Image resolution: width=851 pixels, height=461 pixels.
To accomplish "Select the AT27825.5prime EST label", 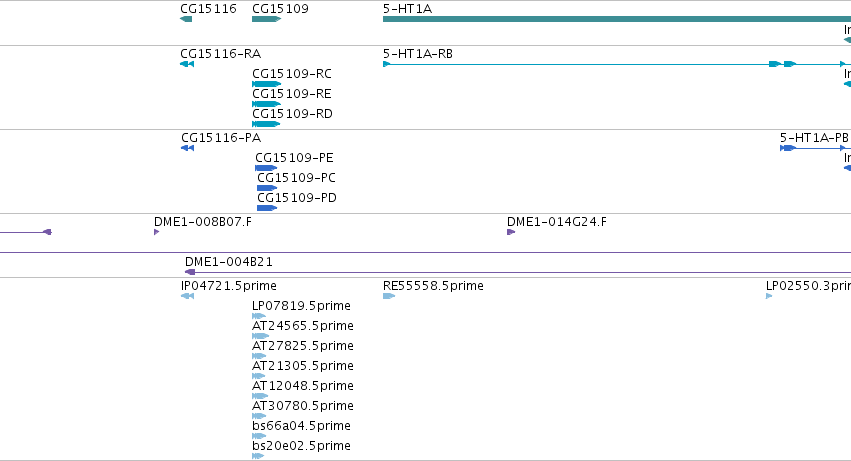I will (x=303, y=346).
